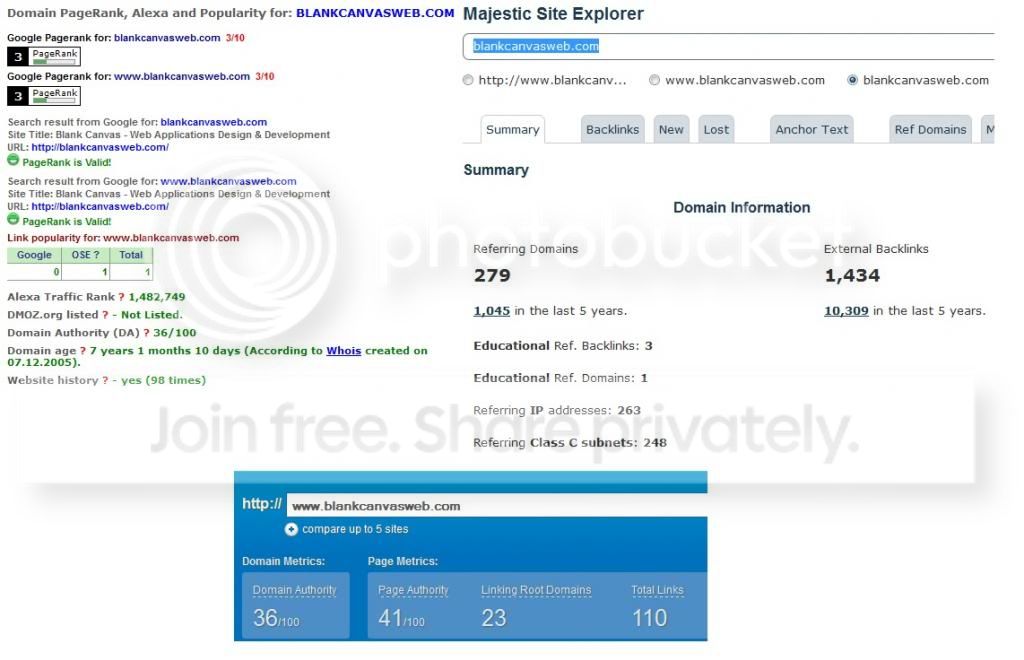Click the question mark next to Website history

pyautogui.click(x=105, y=380)
